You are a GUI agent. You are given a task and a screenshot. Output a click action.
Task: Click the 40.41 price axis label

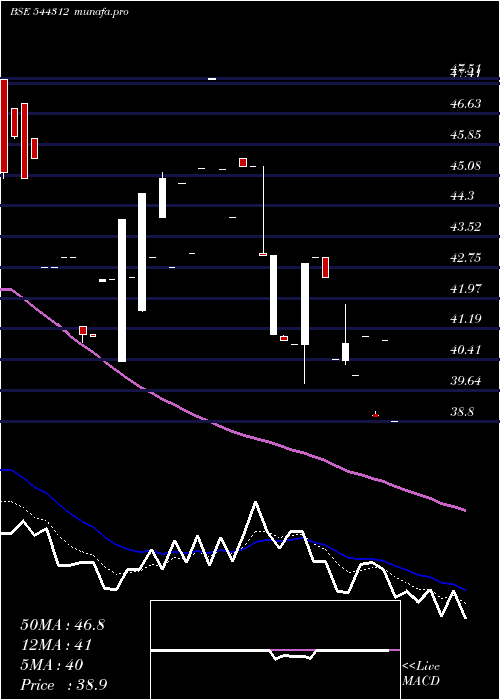click(x=466, y=350)
